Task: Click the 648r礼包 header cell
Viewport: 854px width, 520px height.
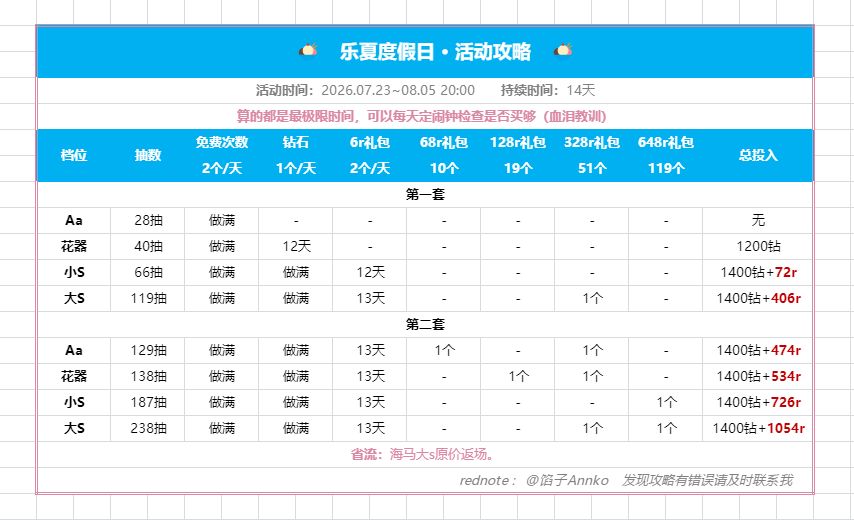Action: coord(666,142)
